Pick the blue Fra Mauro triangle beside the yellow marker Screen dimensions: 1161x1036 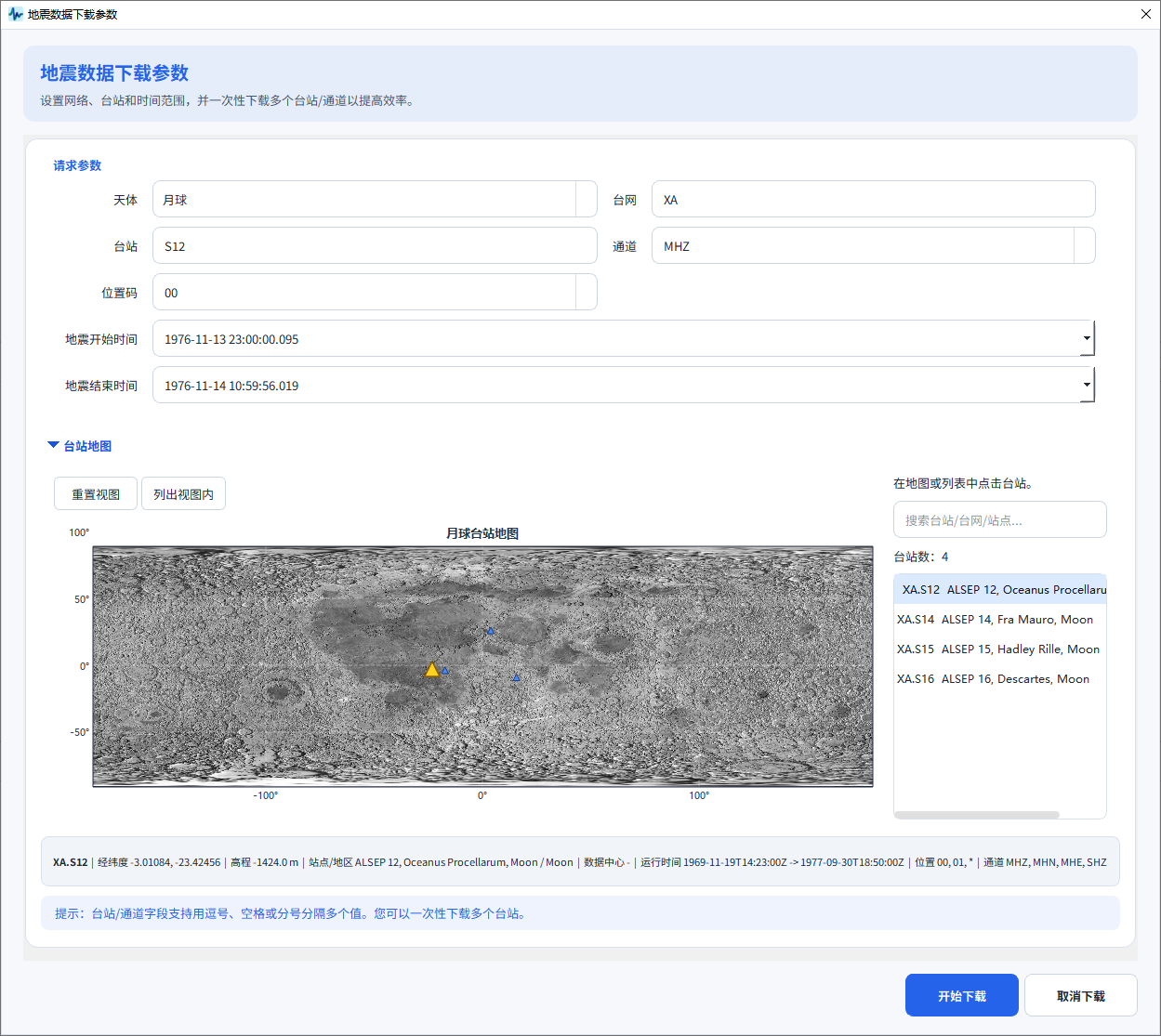click(x=445, y=670)
